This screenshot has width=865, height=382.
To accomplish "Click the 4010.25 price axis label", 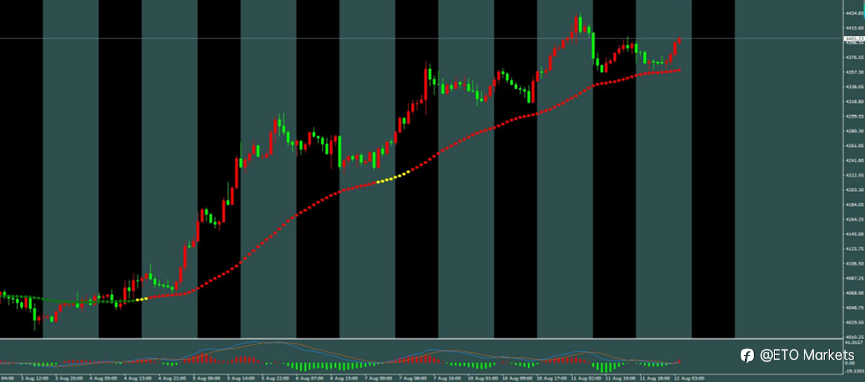I will [x=855, y=337].
